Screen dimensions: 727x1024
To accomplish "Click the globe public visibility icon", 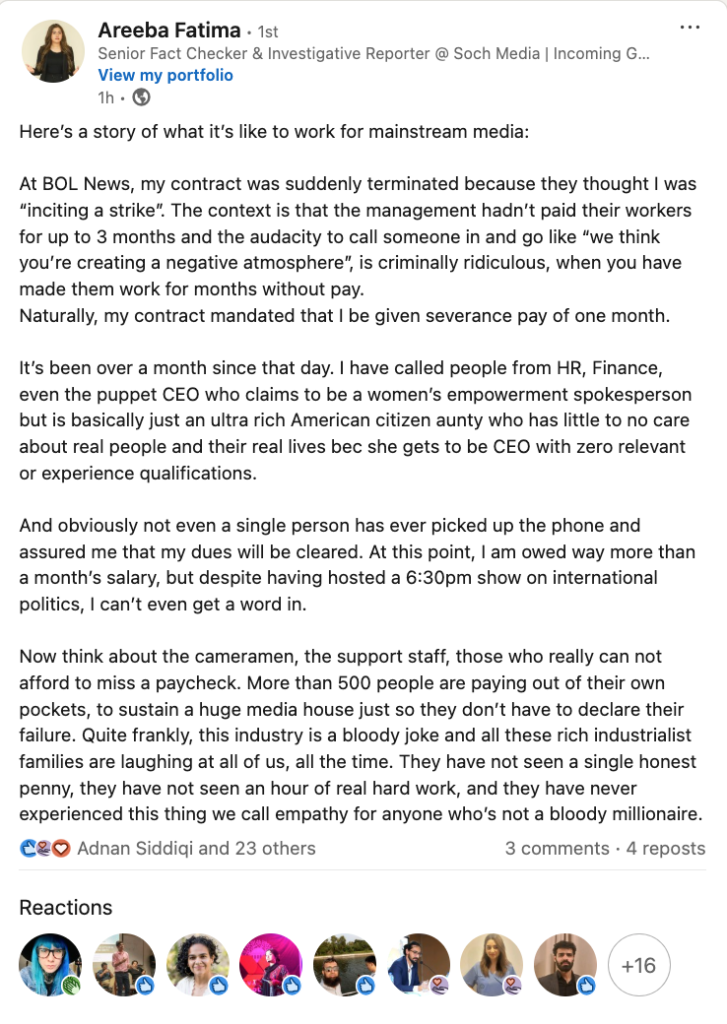I will pos(141,97).
